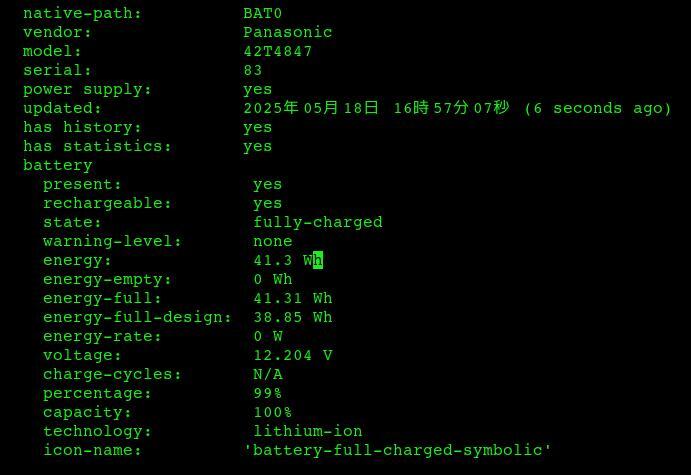
Task: Click the battery section heading
Action: point(58,166)
